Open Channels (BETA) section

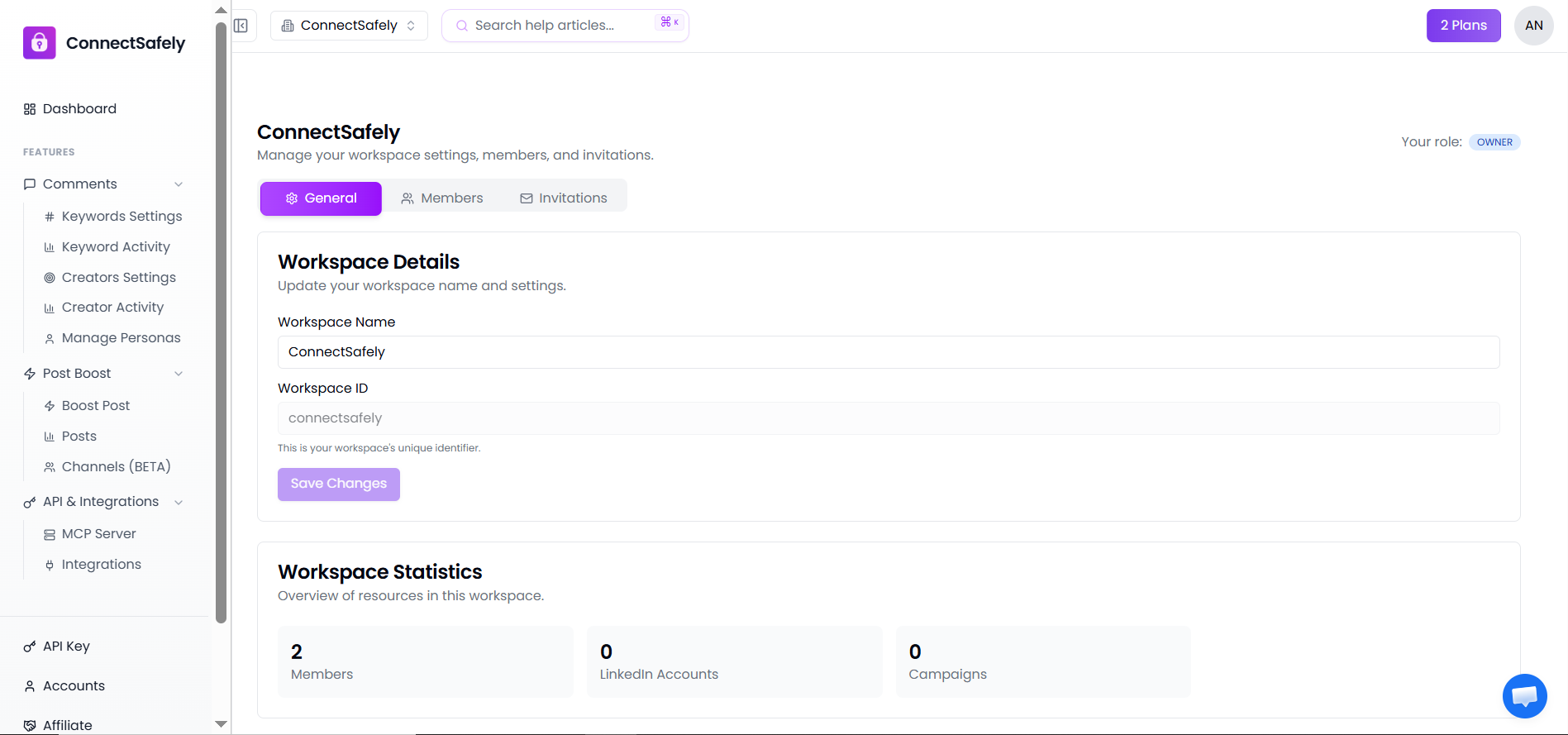pos(116,467)
